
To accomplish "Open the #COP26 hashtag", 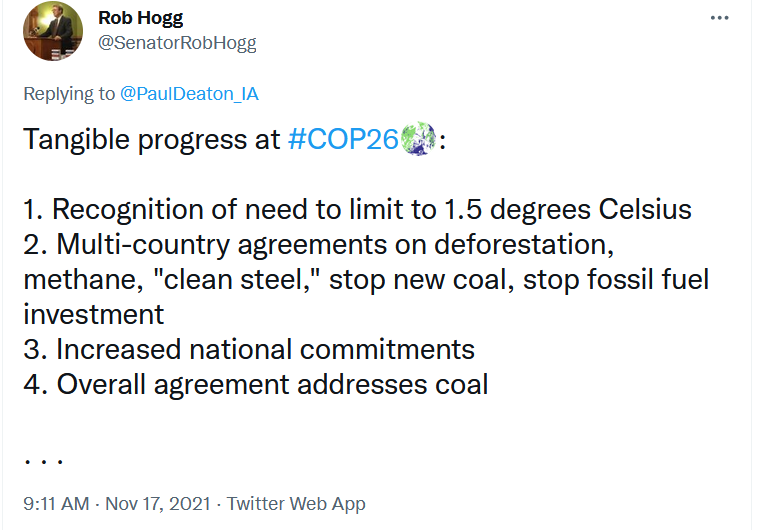I will point(343,140).
